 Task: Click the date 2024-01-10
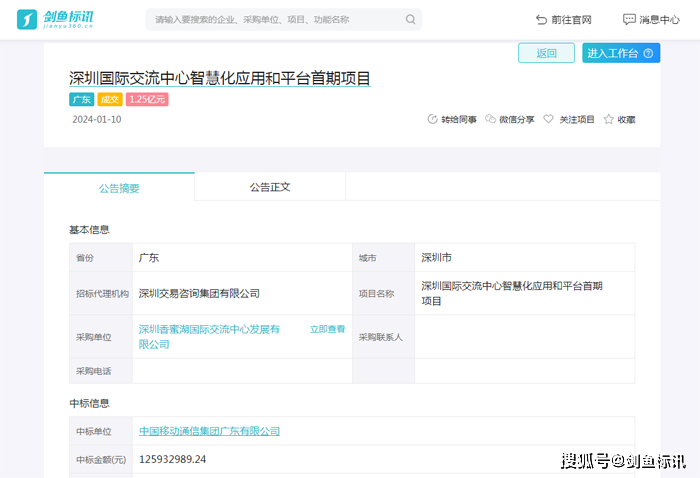tap(96, 119)
